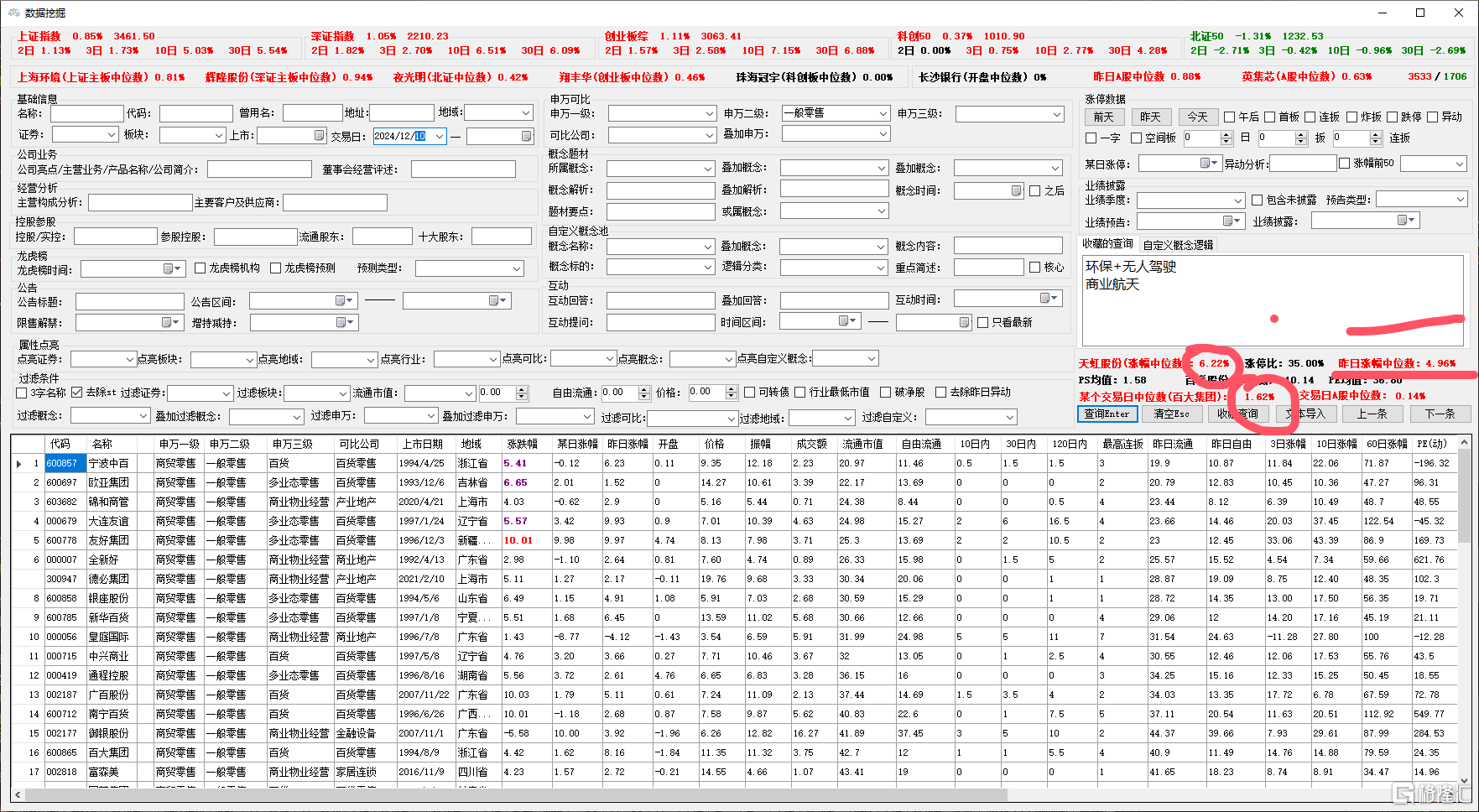The width and height of the screenshot is (1479, 812).
Task: Switch to the 自定义概念逻辑 tab
Action: 1178,245
